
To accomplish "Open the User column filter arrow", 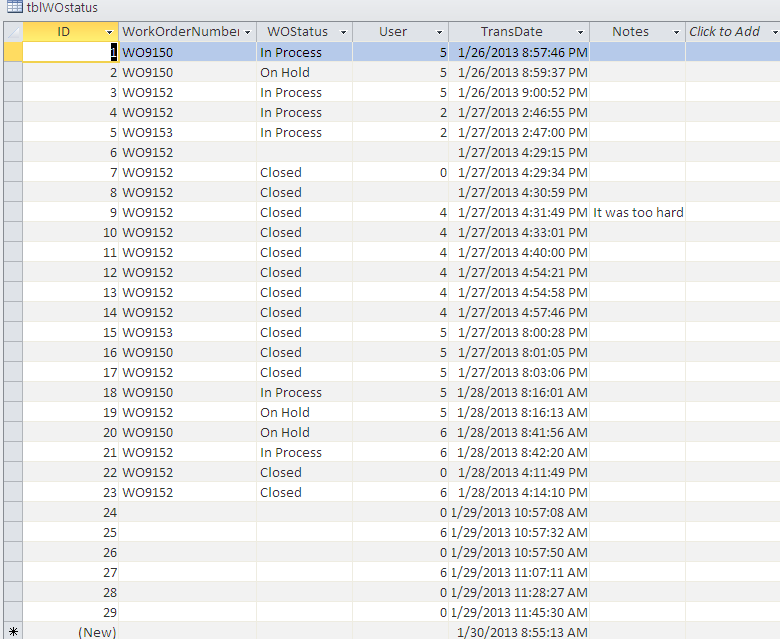I will pyautogui.click(x=439, y=32).
